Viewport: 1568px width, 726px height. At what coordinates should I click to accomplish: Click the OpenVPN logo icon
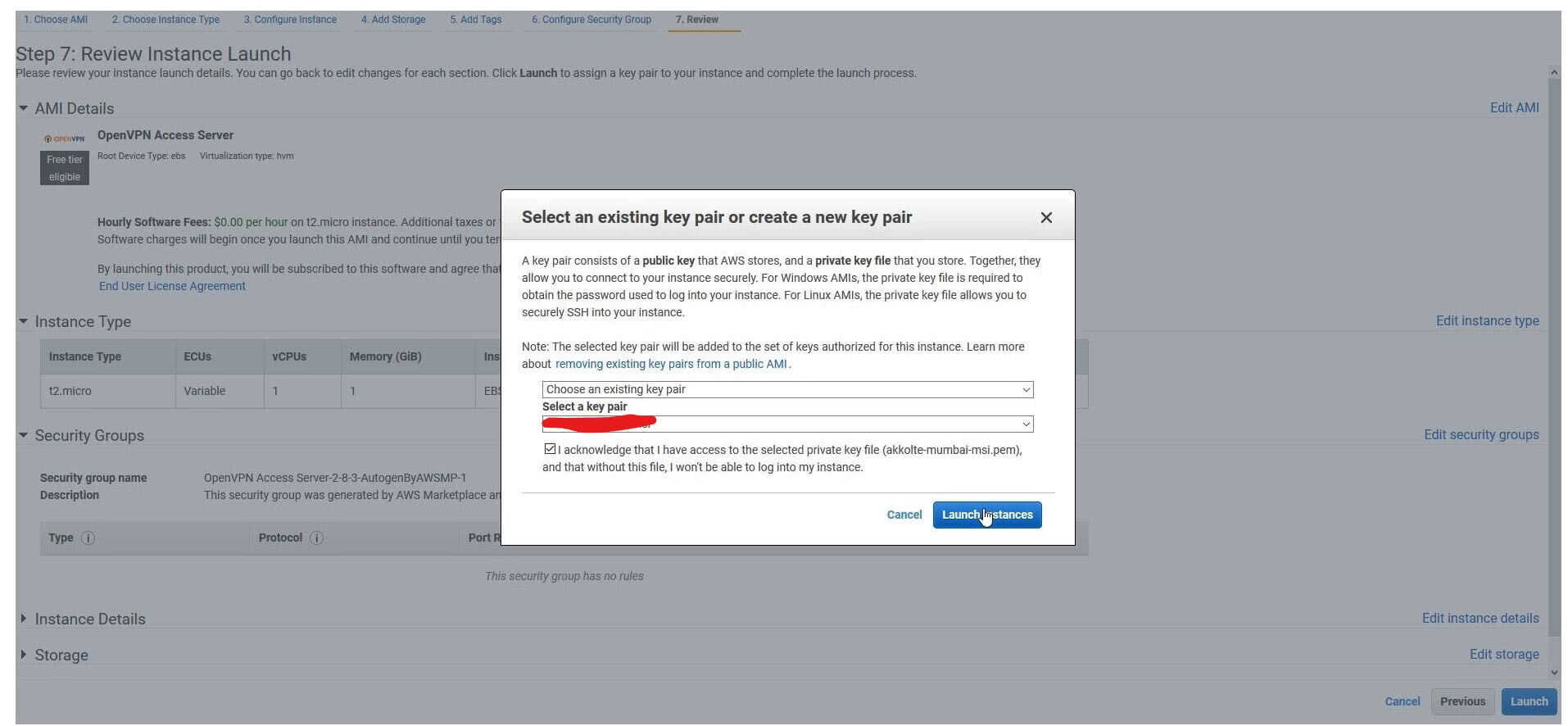65,139
